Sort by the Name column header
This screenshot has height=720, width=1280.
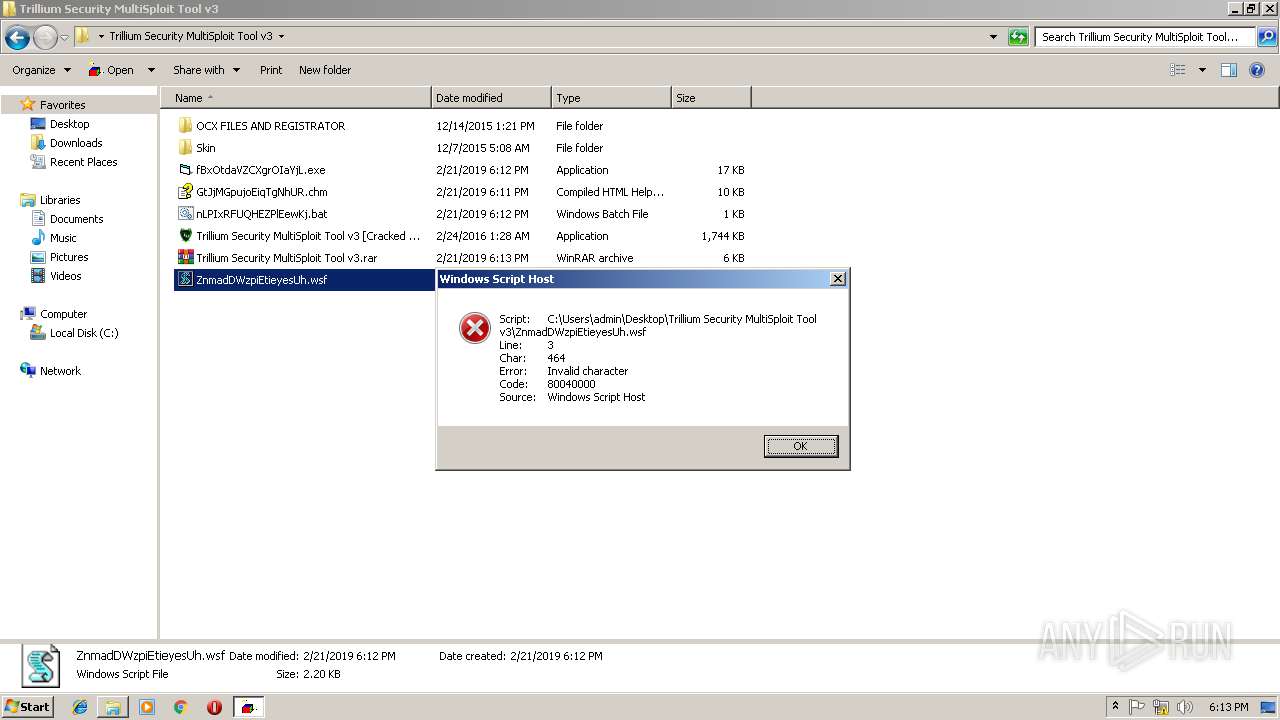(x=296, y=98)
